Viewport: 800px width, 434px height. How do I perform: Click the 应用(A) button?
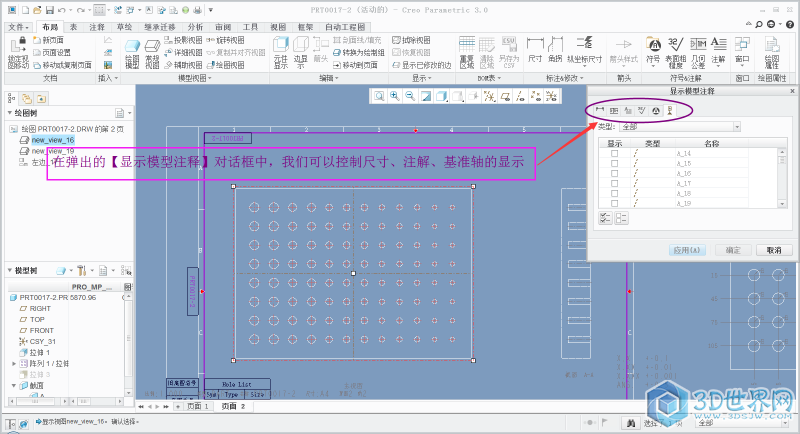688,250
